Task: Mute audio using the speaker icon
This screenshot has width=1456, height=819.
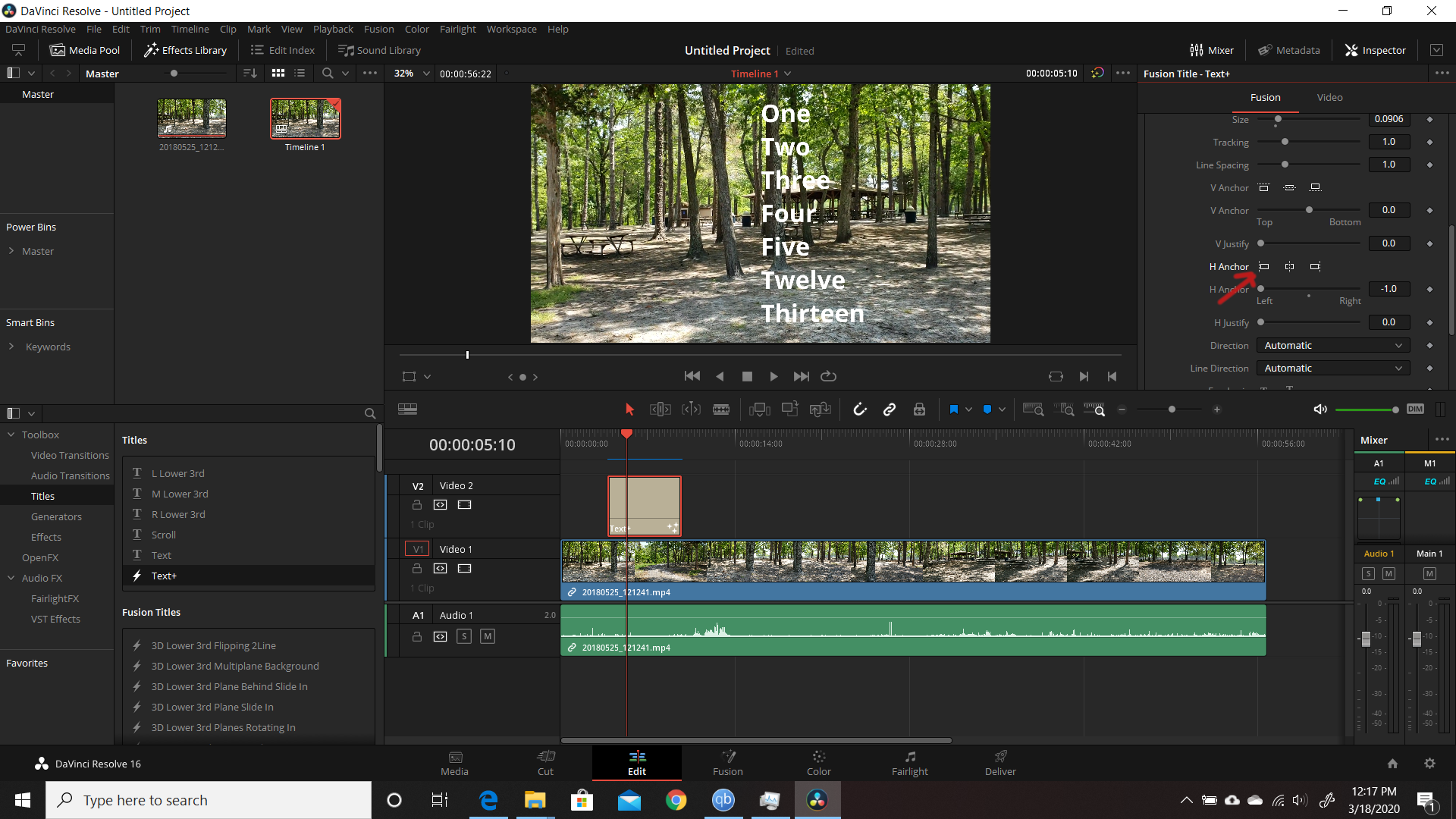Action: (x=1320, y=409)
